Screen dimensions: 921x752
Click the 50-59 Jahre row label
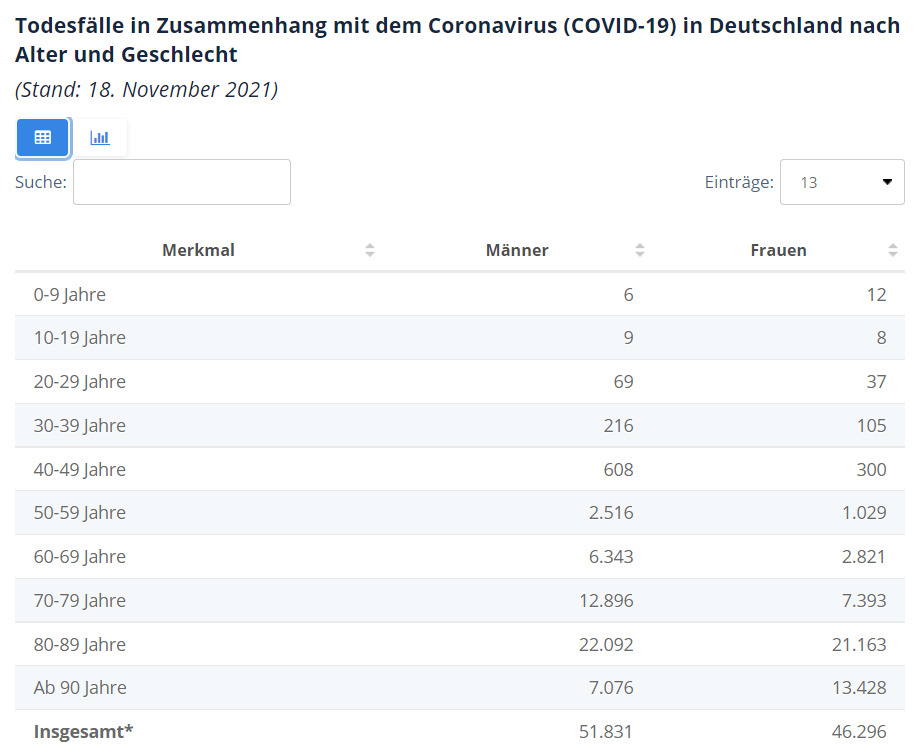(x=80, y=513)
